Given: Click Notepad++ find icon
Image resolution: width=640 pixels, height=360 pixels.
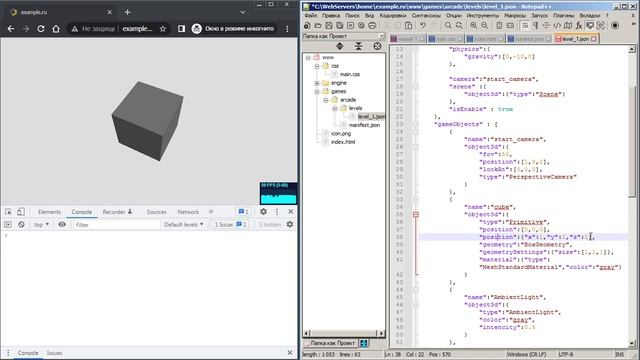Looking at the screenshot, I should pos(448,25).
